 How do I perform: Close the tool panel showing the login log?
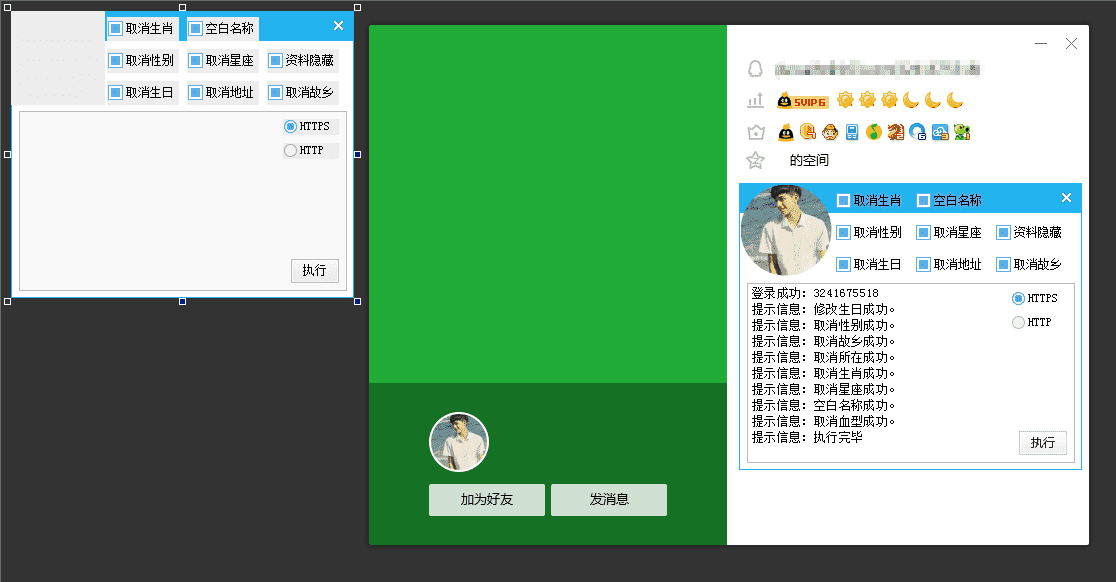point(1066,198)
